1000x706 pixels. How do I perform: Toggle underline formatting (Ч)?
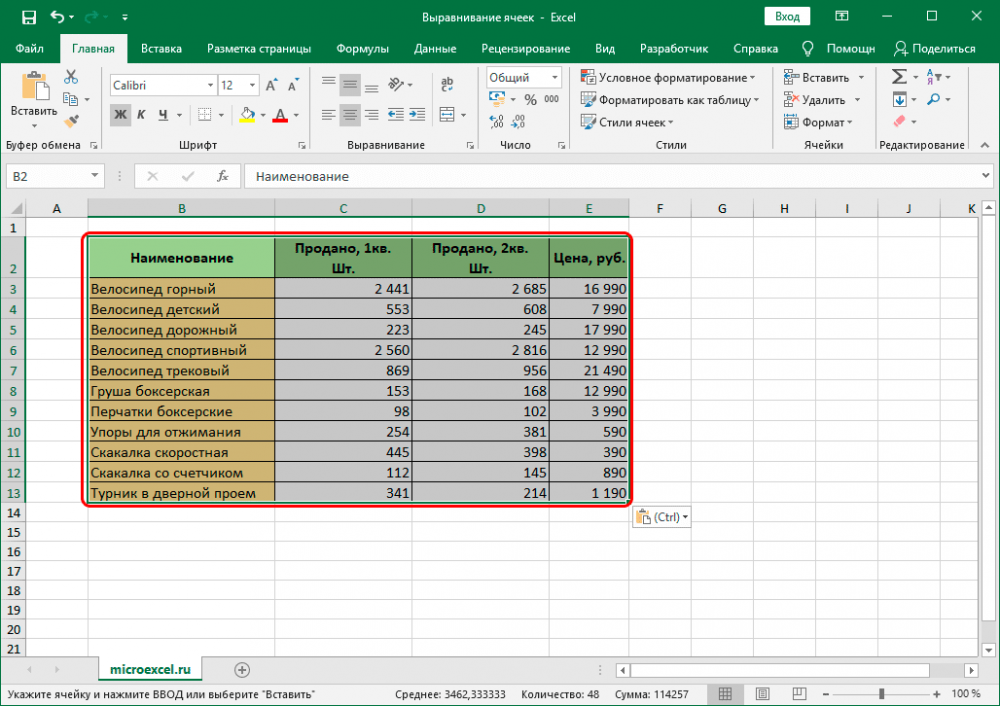(163, 115)
